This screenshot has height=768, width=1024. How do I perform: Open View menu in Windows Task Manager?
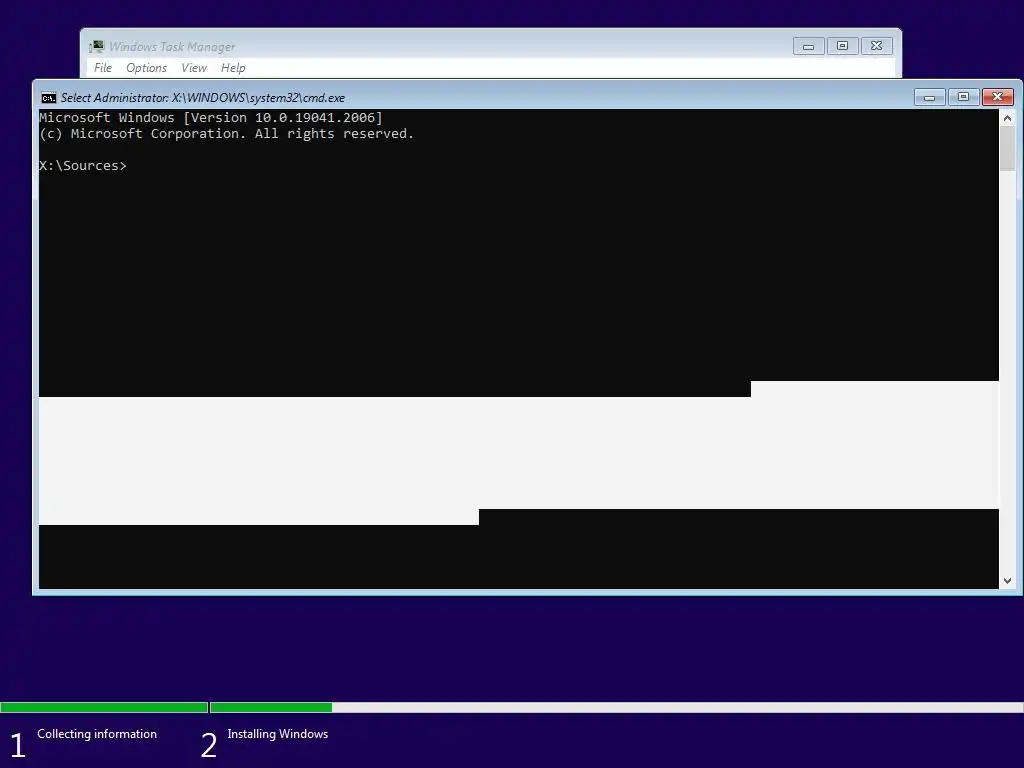[194, 68]
